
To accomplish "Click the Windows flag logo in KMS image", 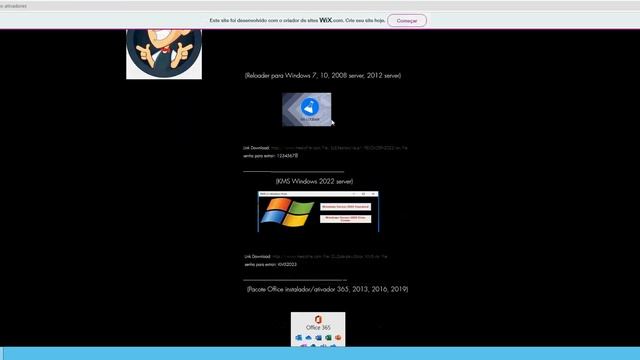I will (287, 212).
